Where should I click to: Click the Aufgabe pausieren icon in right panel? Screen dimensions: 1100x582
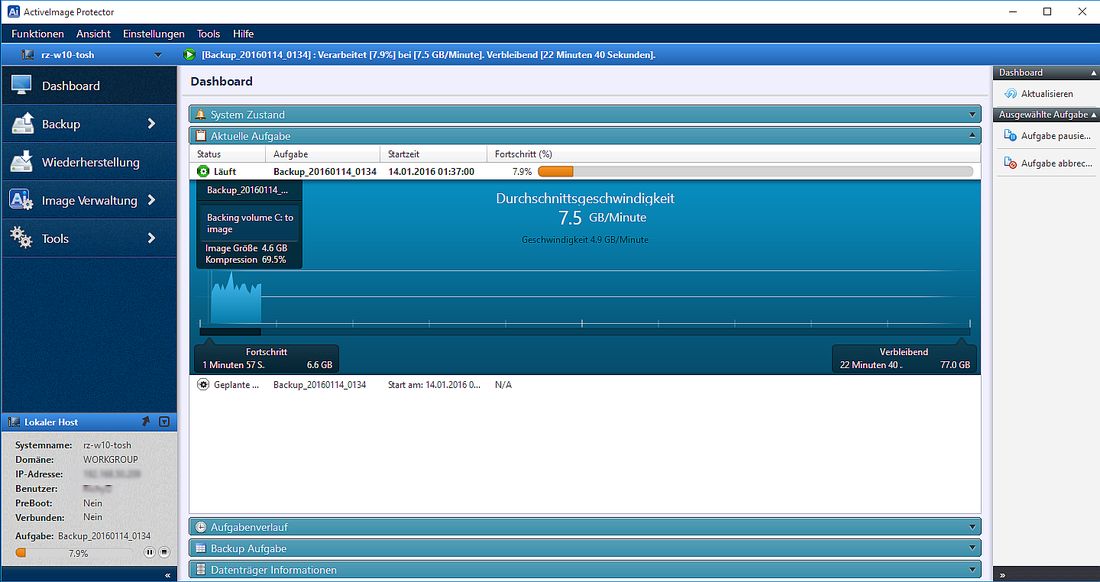pos(1010,135)
